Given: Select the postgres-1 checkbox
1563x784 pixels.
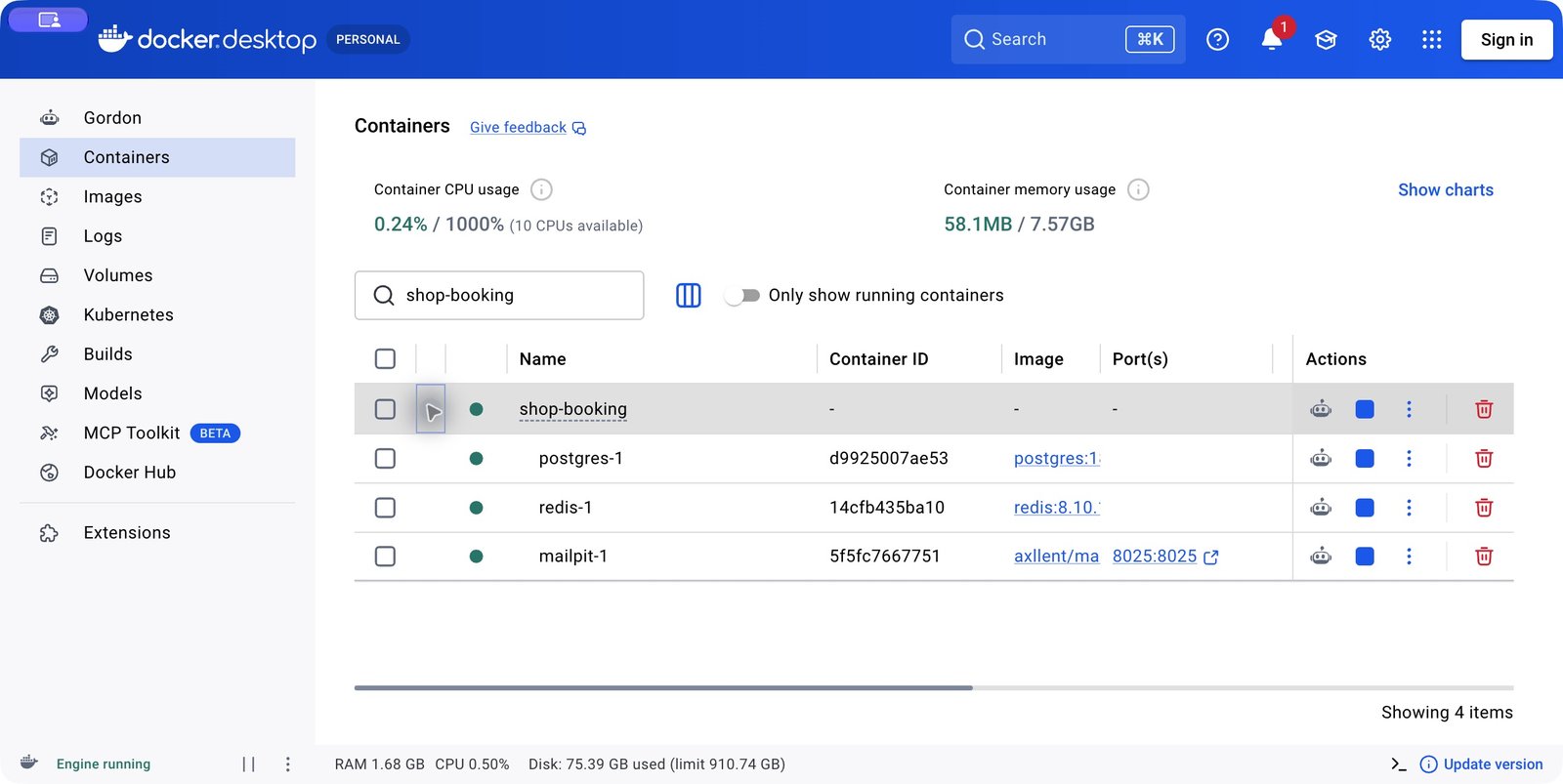Looking at the screenshot, I should [x=385, y=458].
